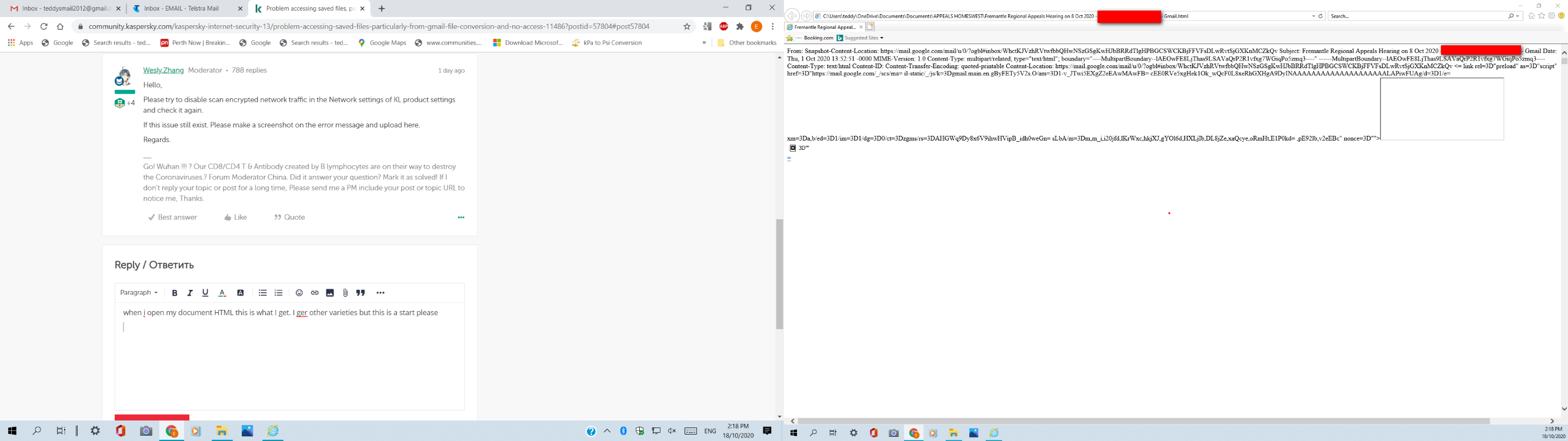This screenshot has height=441, width=1568.
Task: Toggle bold formatting in the reply editor
Action: pyautogui.click(x=175, y=293)
